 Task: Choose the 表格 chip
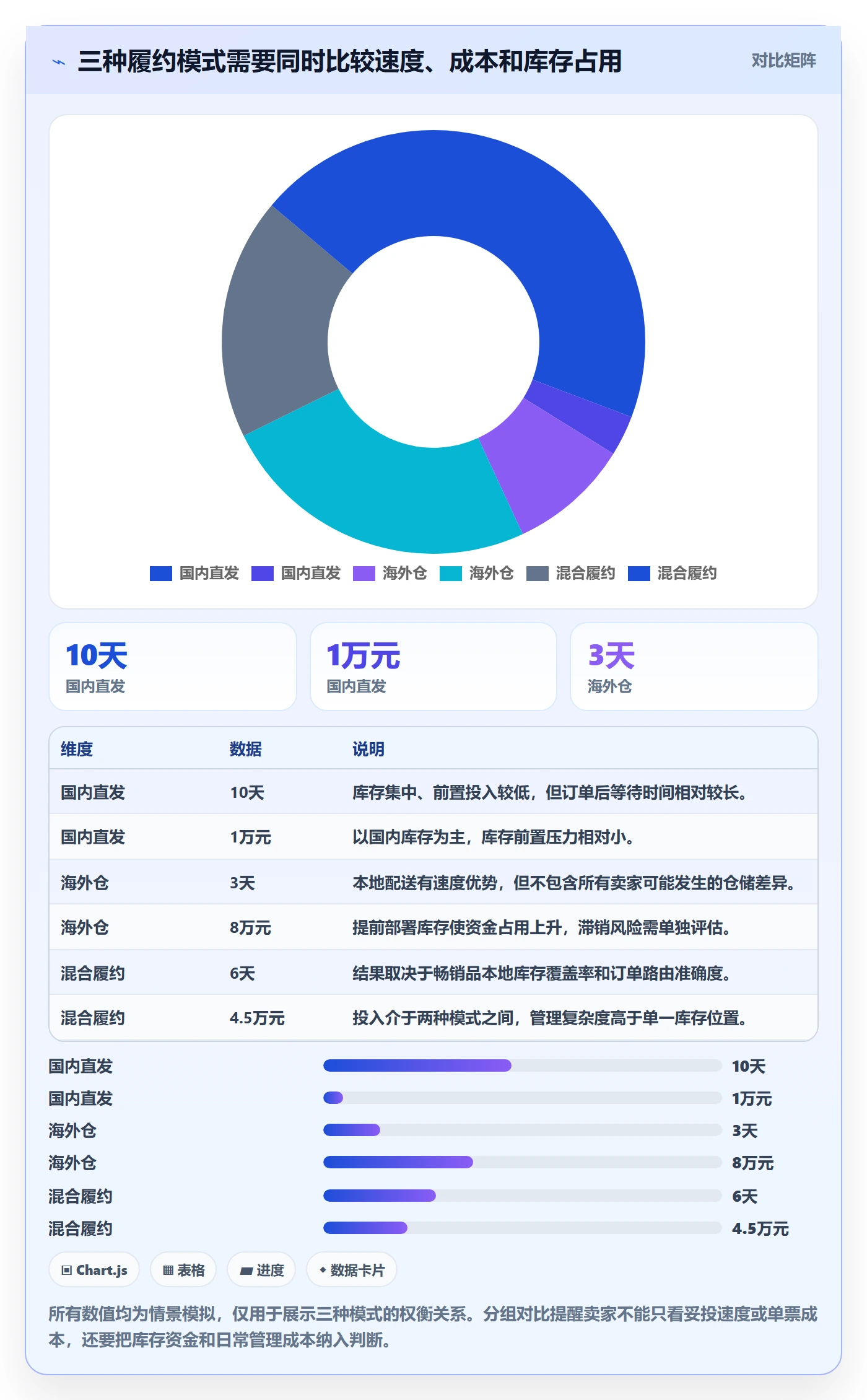click(x=183, y=1271)
